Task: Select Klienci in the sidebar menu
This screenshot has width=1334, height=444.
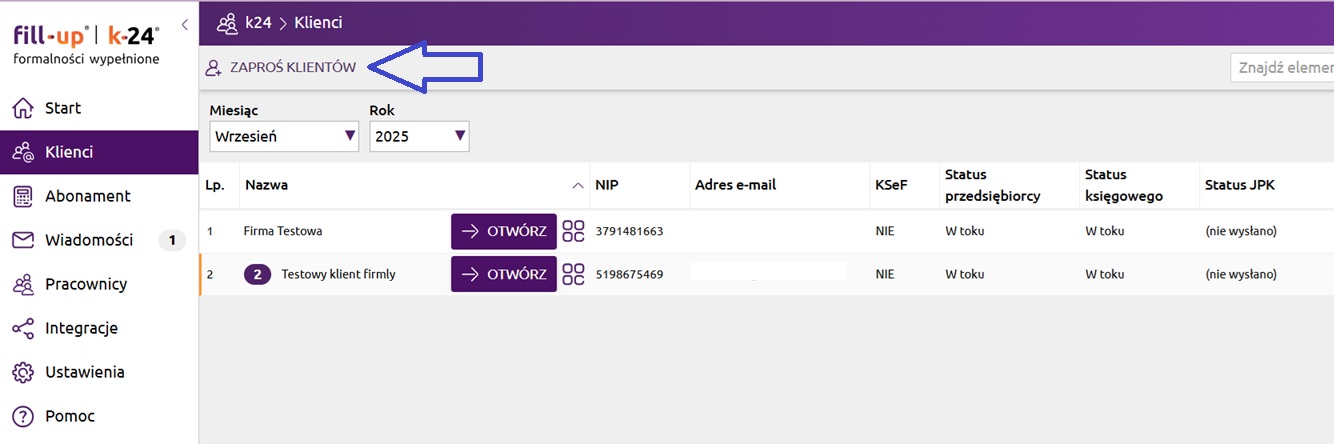Action: [69, 152]
